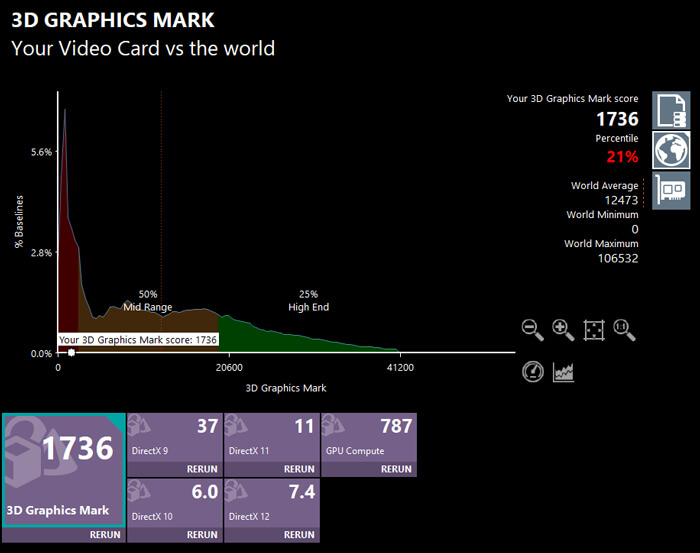Viewport: 700px width, 553px height.
Task: Click the score marker on chart axis
Action: (x=71, y=353)
